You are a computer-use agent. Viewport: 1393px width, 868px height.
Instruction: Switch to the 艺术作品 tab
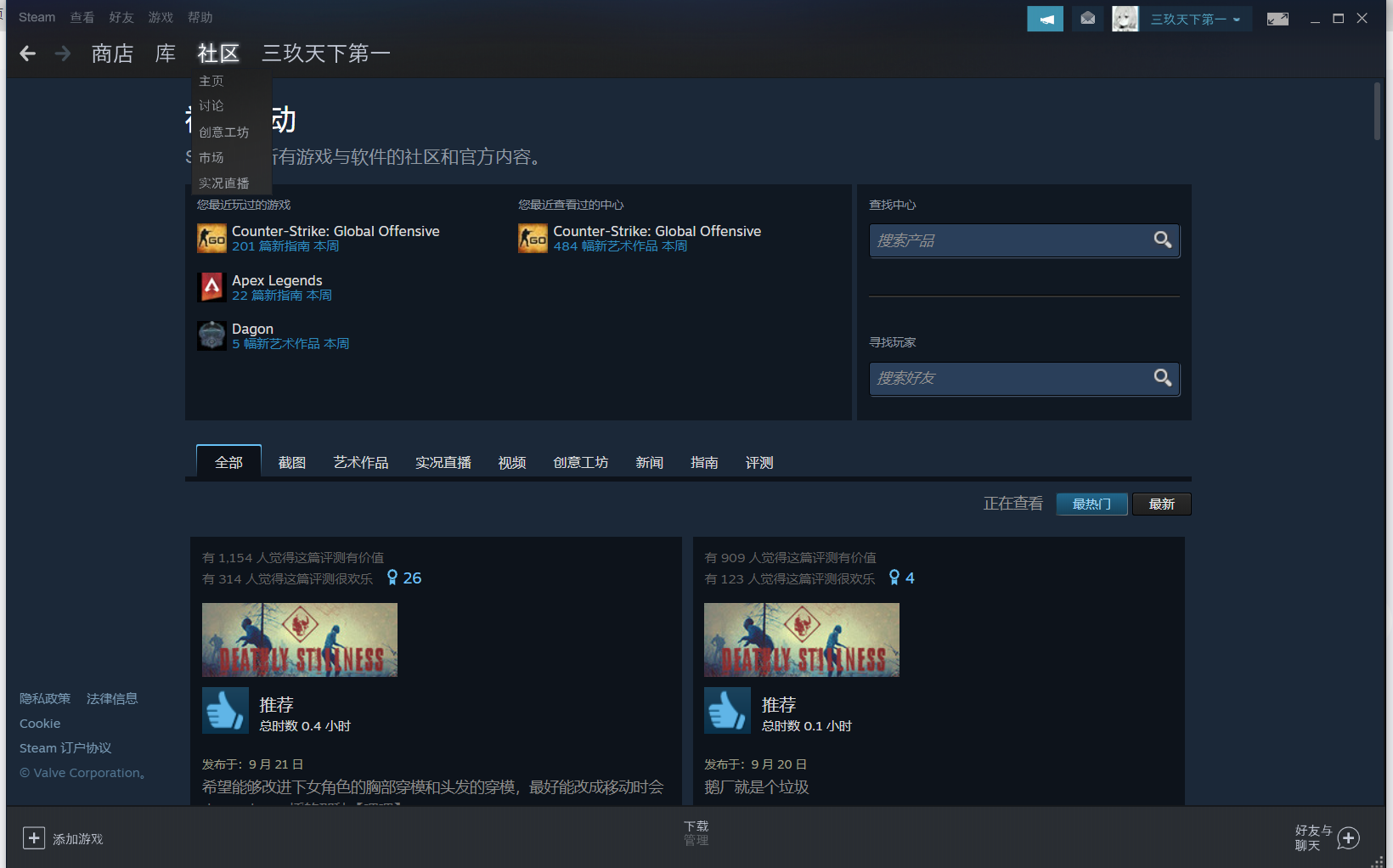(x=361, y=462)
